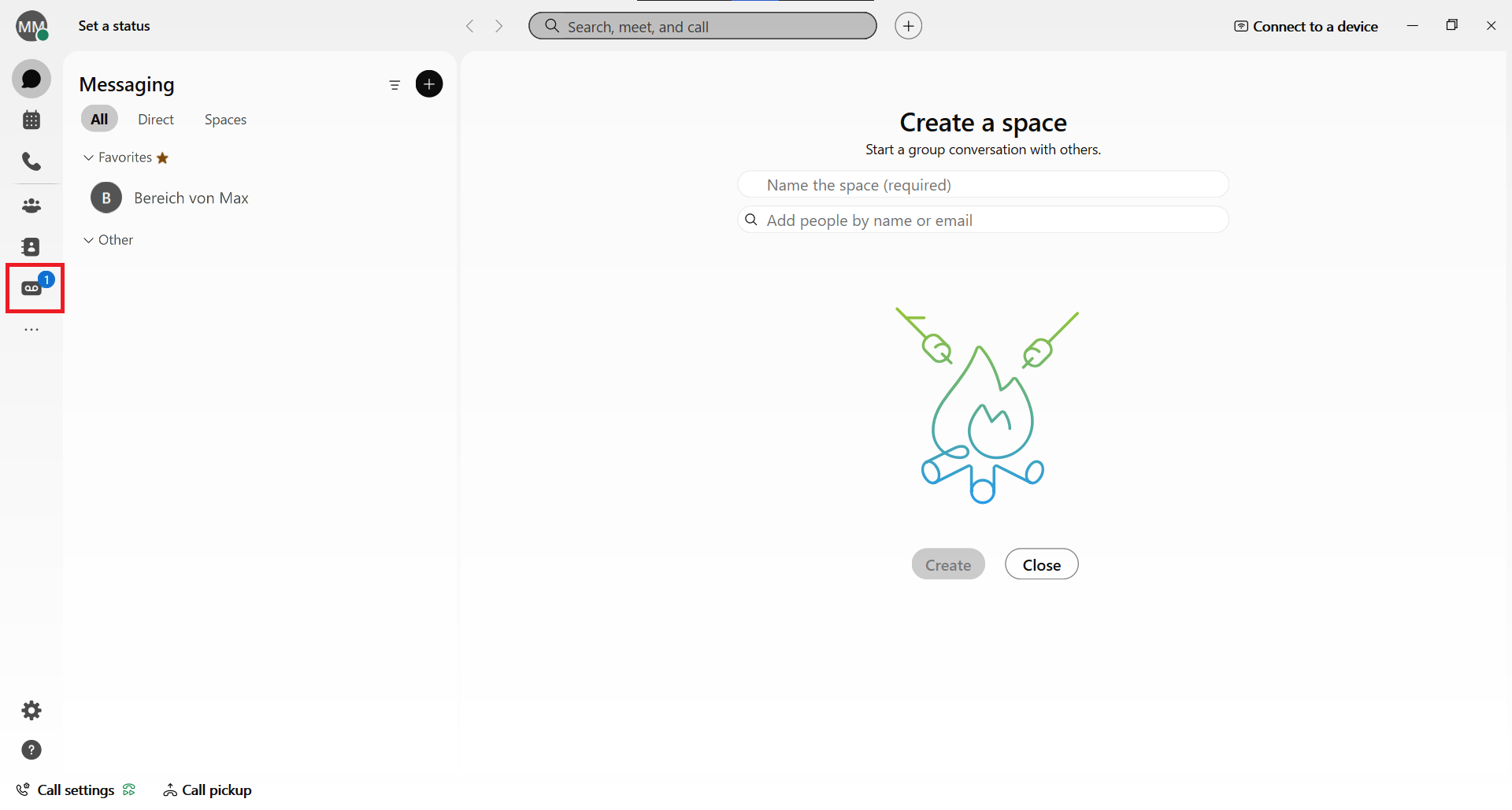Image resolution: width=1512 pixels, height=810 pixels.
Task: Open the Teams icon in sidebar
Action: click(x=31, y=205)
